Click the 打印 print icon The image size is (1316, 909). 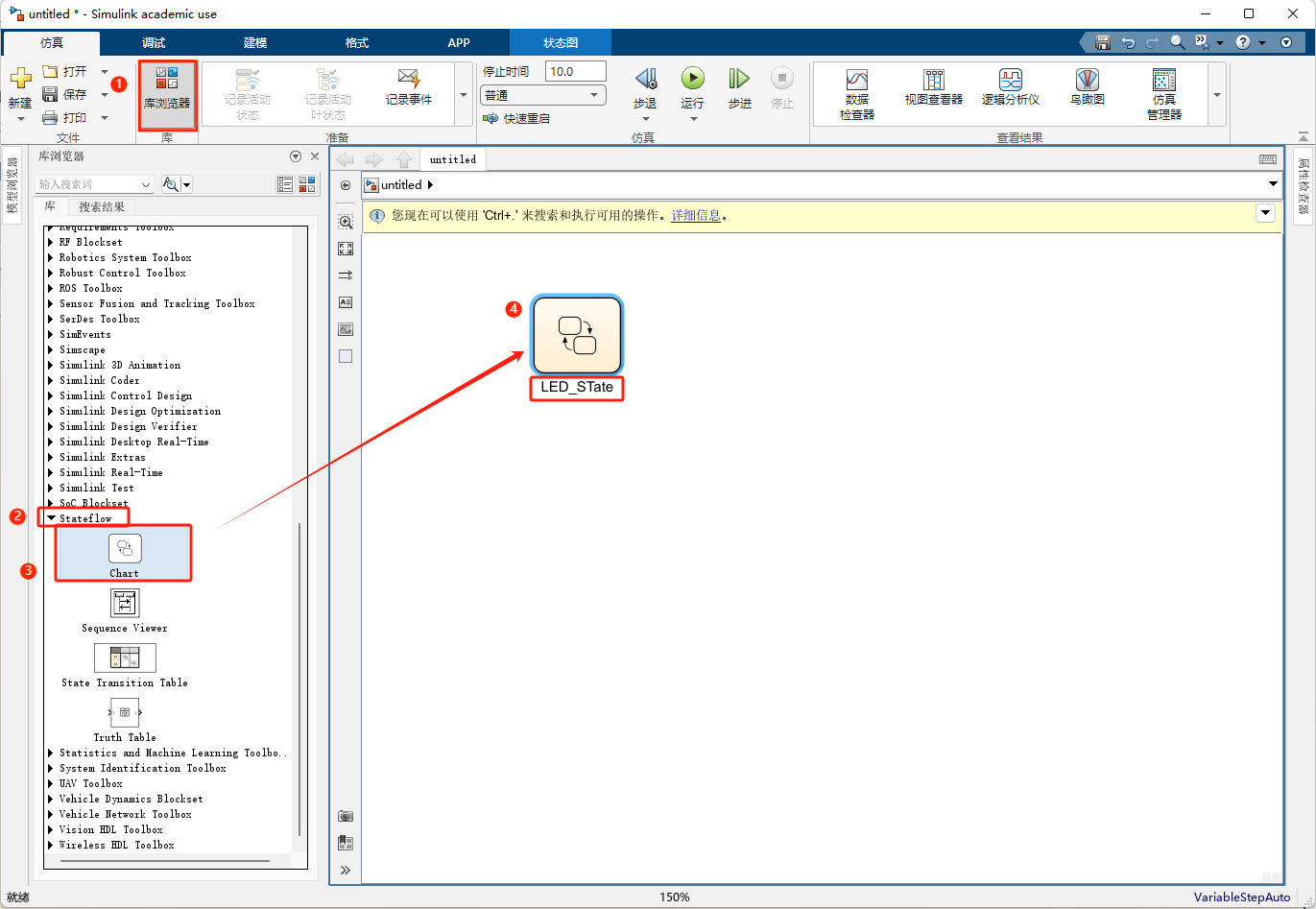point(51,118)
